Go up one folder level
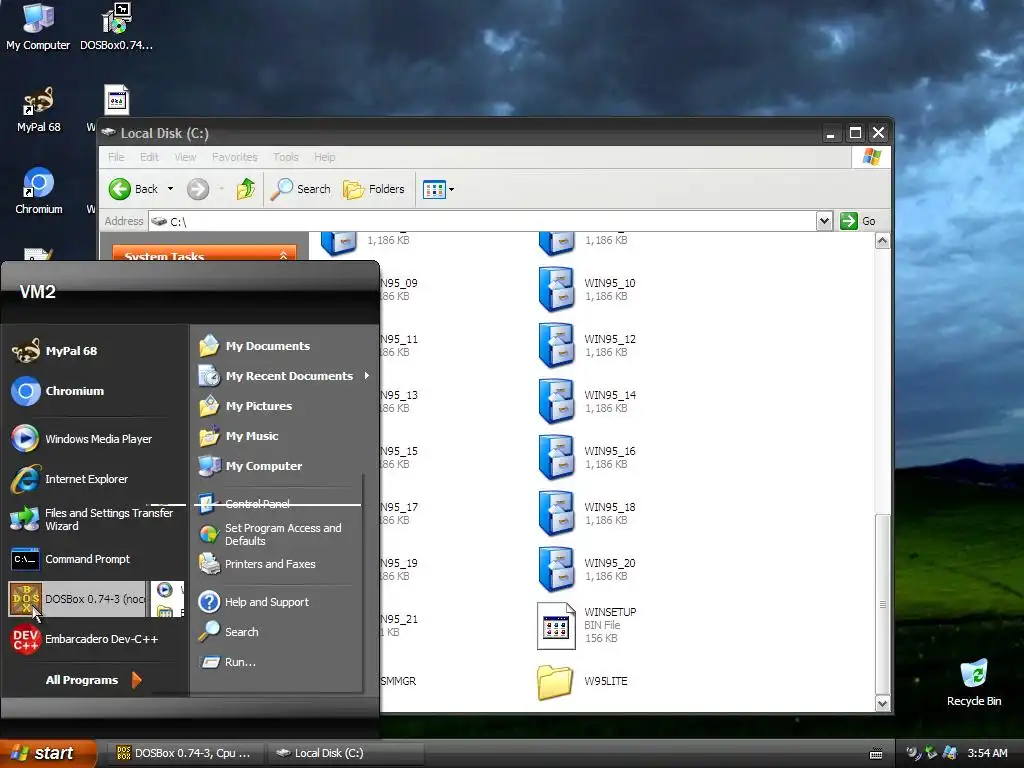The width and height of the screenshot is (1024, 768). [x=246, y=189]
